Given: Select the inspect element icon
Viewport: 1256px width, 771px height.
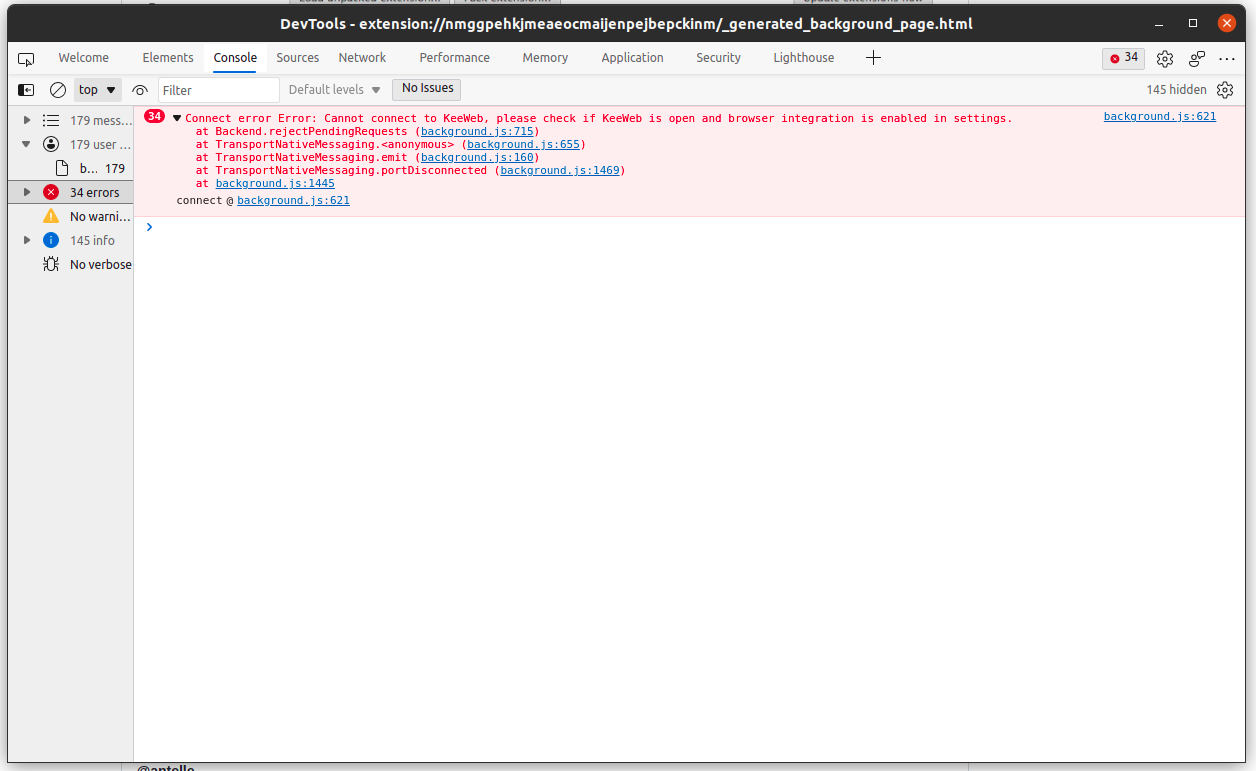Looking at the screenshot, I should [x=25, y=58].
